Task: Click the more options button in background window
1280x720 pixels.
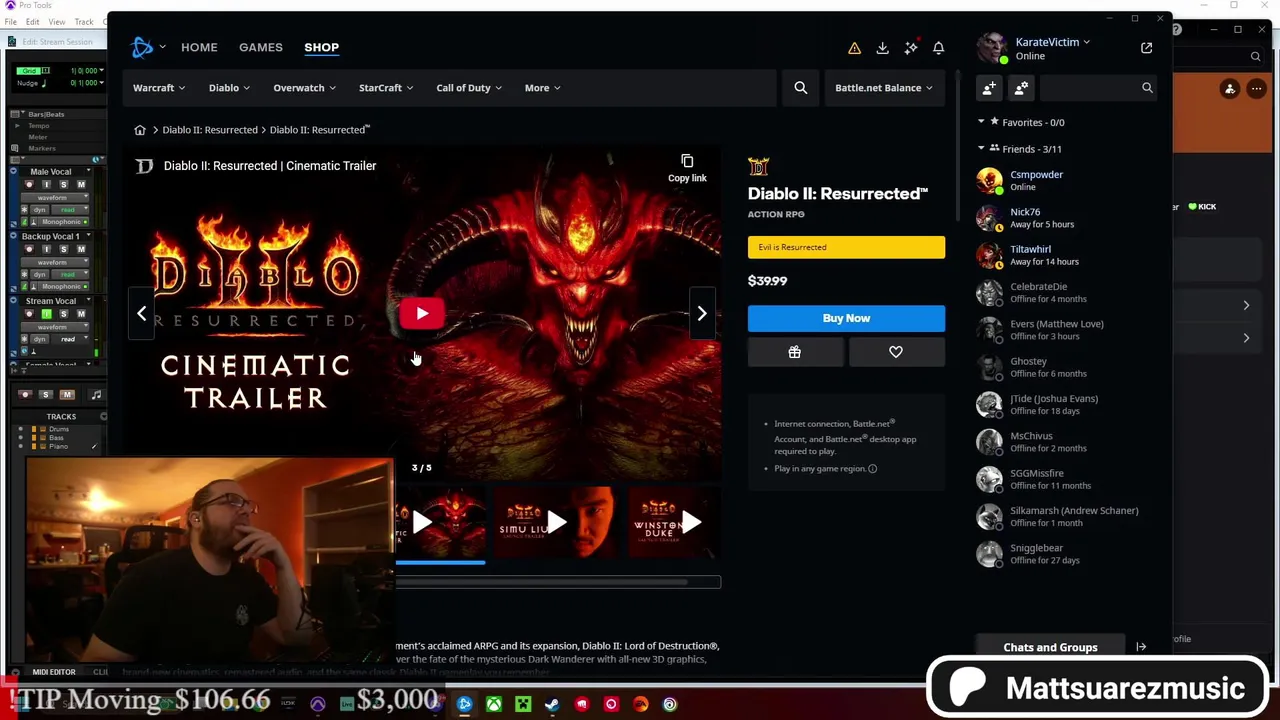Action: 1256,89
